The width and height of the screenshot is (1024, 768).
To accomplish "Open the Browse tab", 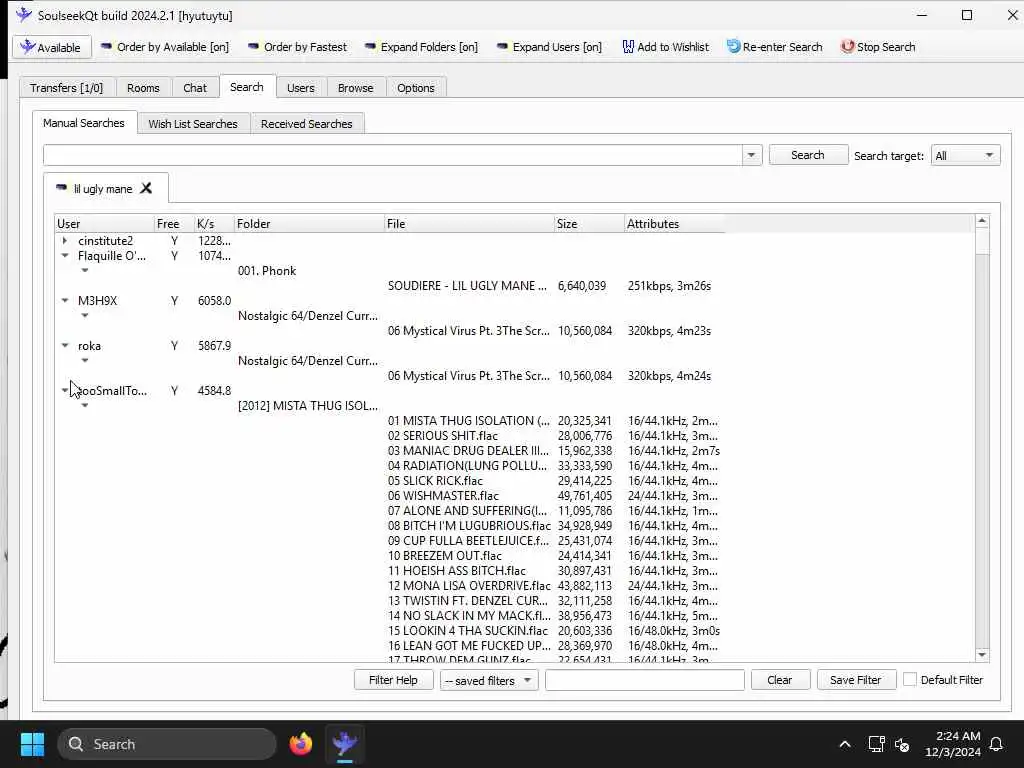I will [355, 88].
